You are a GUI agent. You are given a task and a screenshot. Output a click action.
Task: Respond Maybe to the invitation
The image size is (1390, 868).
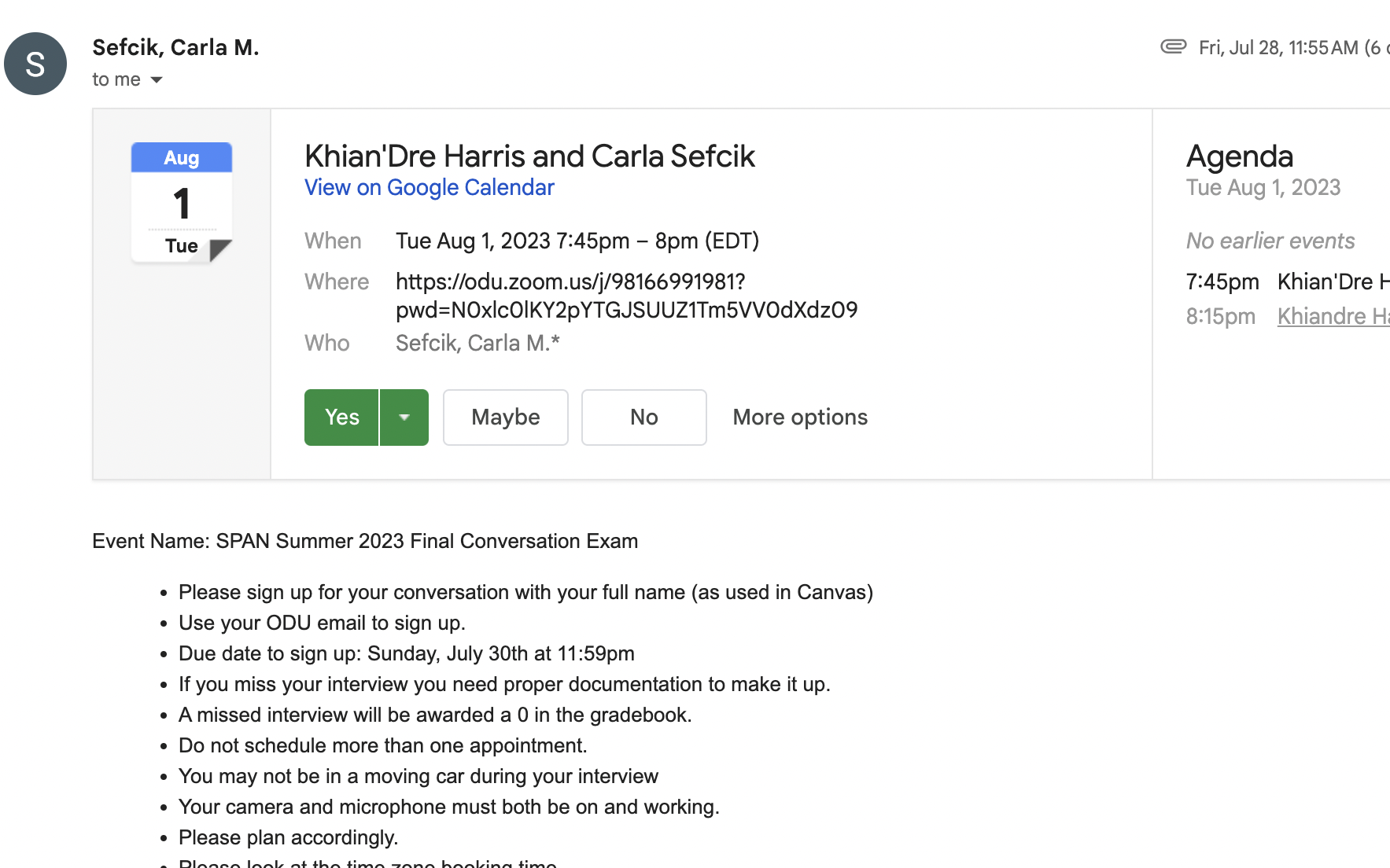[x=506, y=417]
